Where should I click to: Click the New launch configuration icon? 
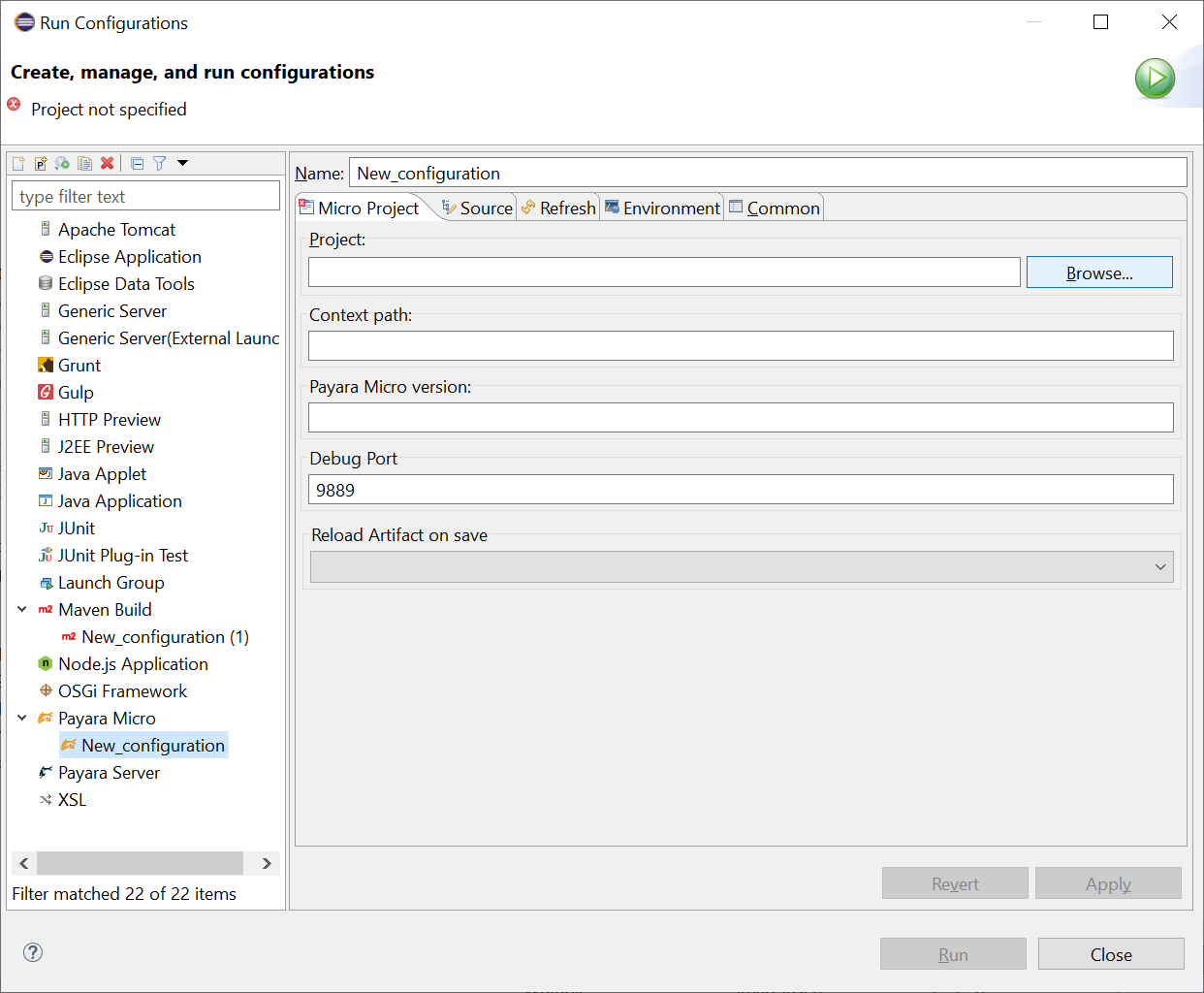click(18, 164)
